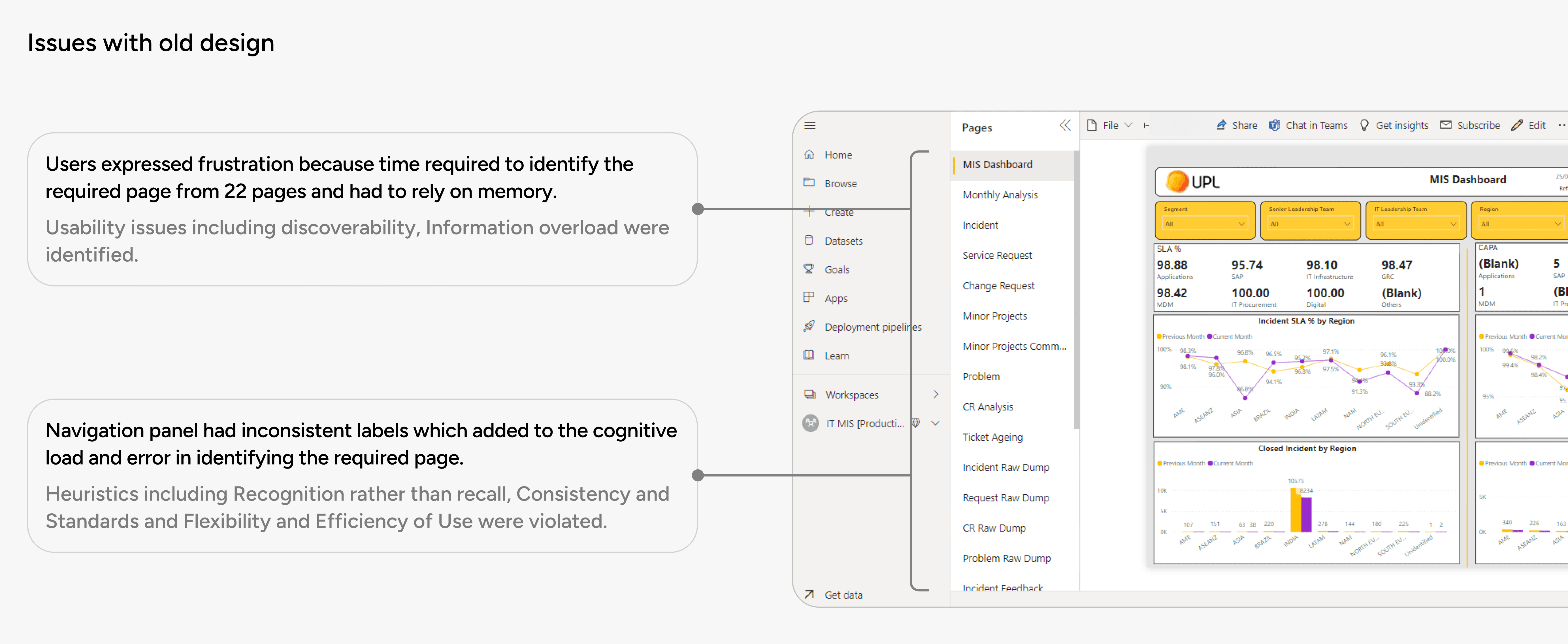1568x644 pixels.
Task: Open the Senior Leadership Team dropdown
Action: [1310, 224]
